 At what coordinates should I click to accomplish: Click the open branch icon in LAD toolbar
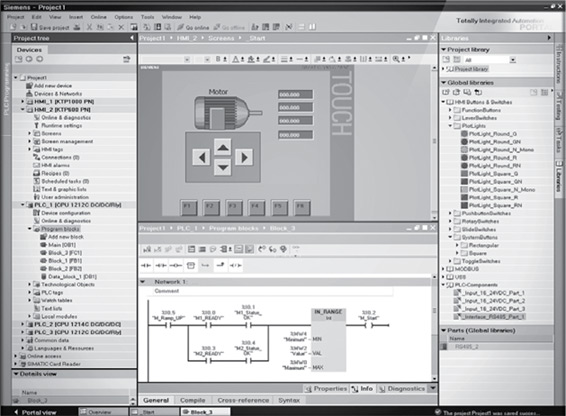pyautogui.click(x=205, y=265)
